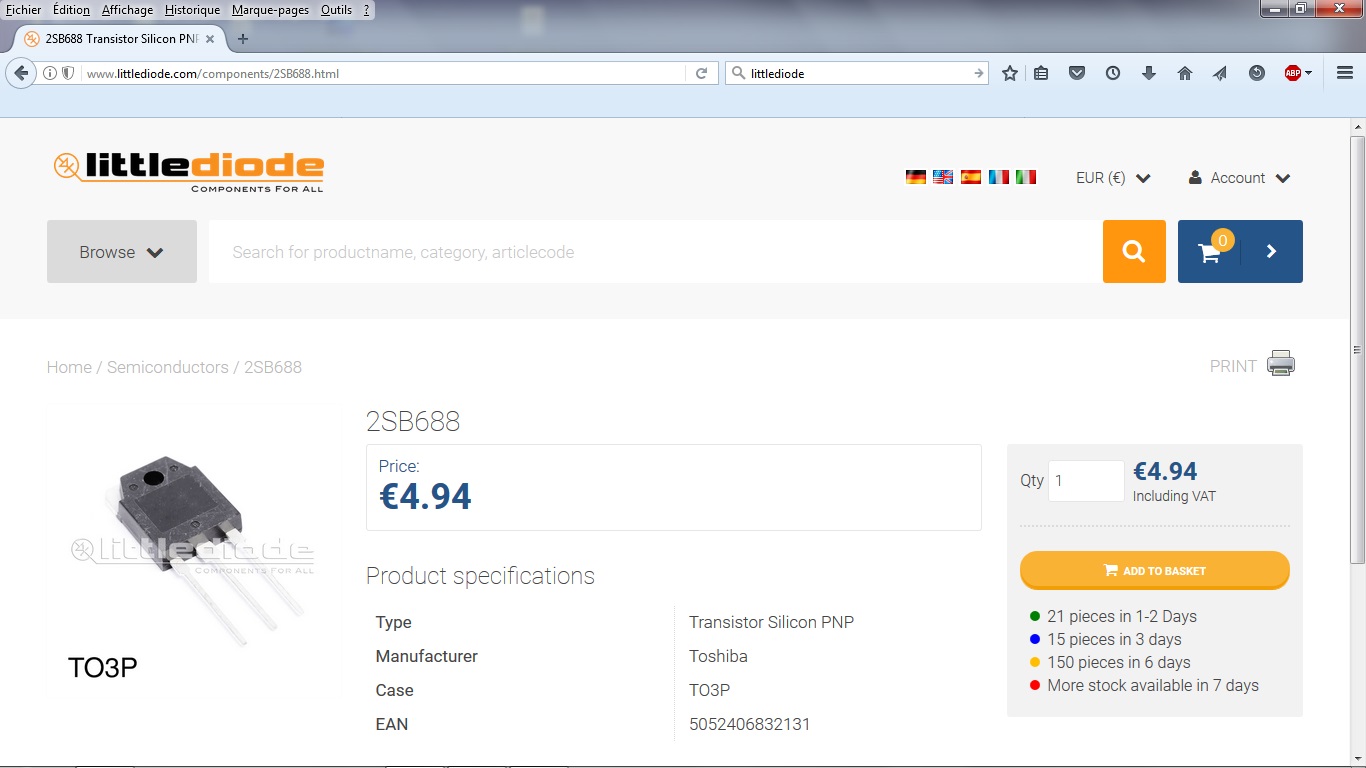
Task: Go to browser home page icon
Action: [1185, 73]
